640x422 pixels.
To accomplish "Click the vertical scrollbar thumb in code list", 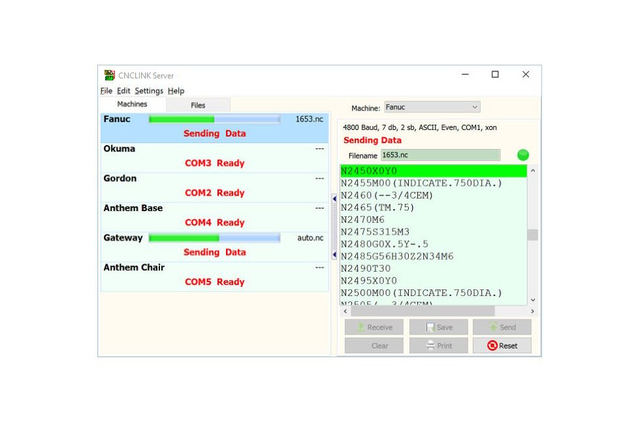I will point(532,235).
